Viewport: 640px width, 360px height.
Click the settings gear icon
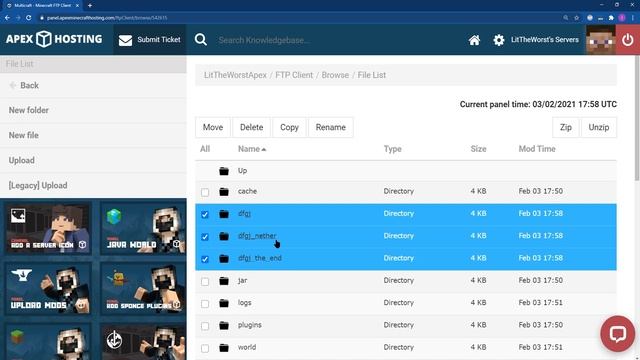click(498, 40)
